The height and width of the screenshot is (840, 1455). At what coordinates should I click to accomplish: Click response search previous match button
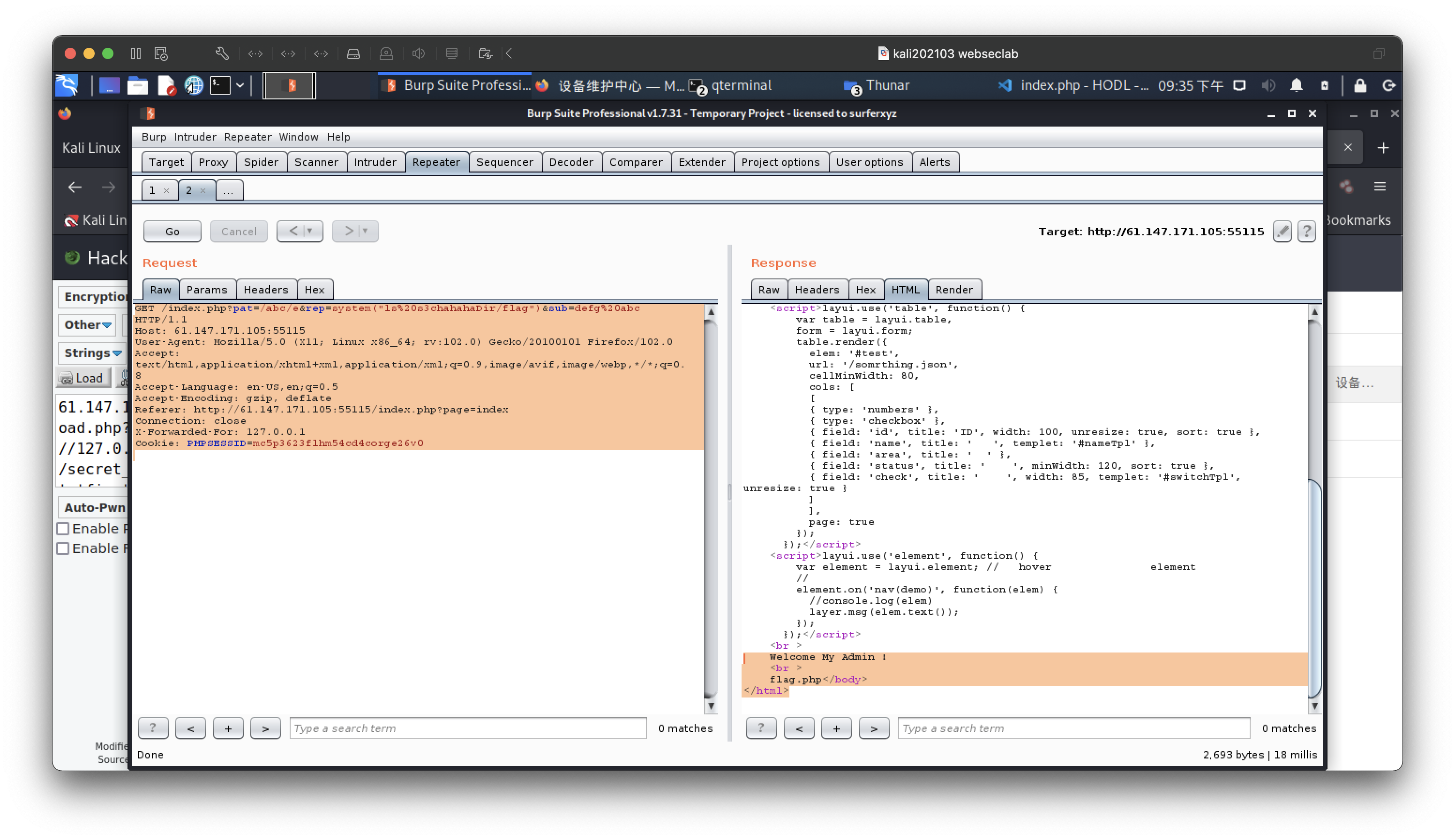pyautogui.click(x=799, y=728)
